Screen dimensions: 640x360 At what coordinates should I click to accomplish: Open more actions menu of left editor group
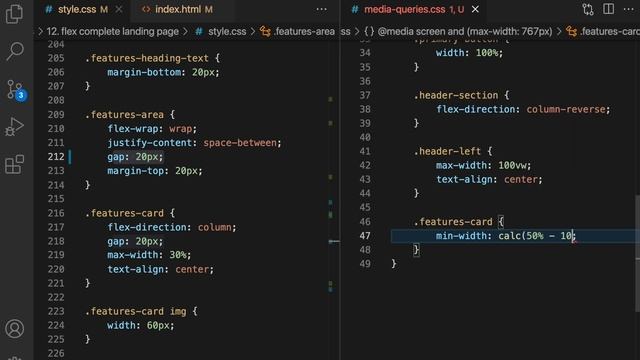tap(322, 9)
